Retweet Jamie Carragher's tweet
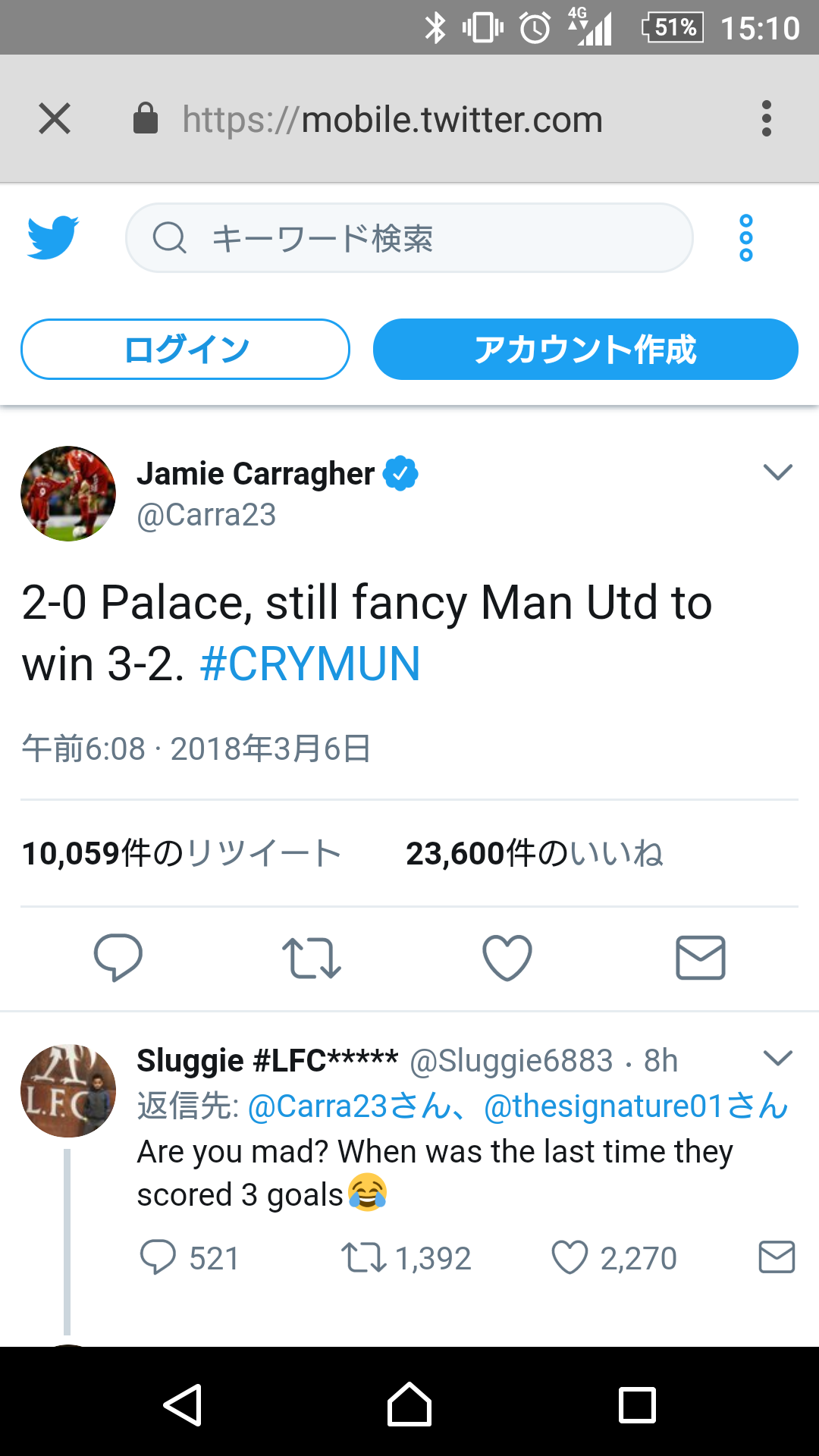This screenshot has height=1456, width=819. [311, 958]
